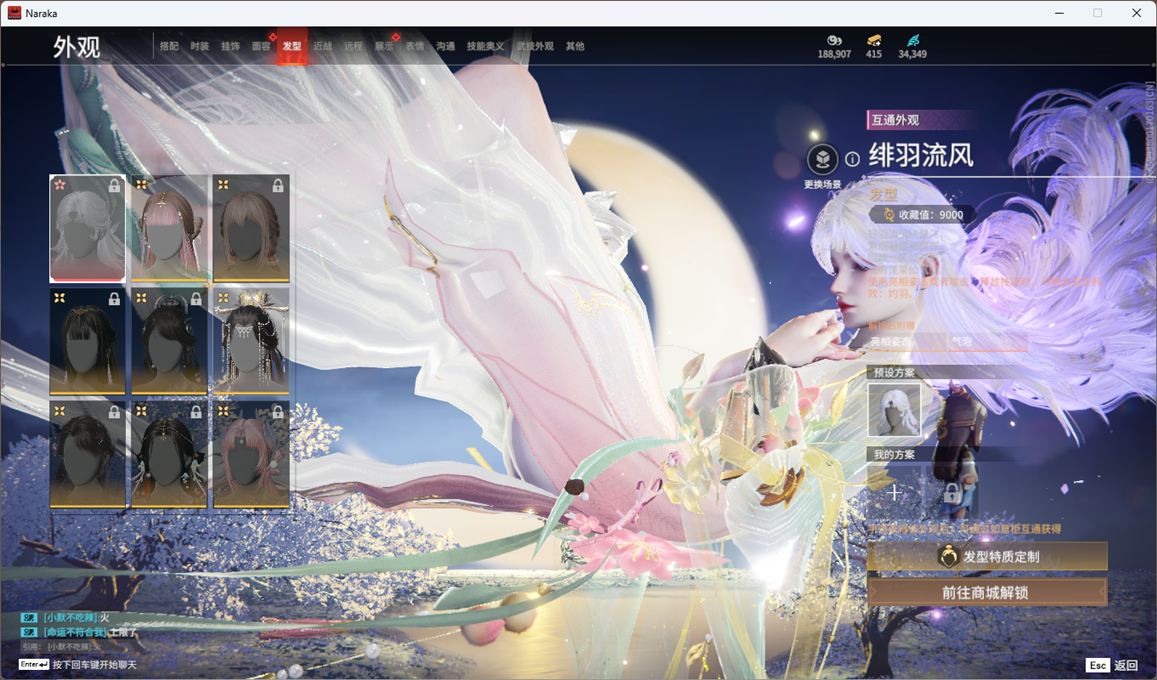Open the info icon beside 绯羽流风
Screen dimensions: 1157x680
[852, 159]
